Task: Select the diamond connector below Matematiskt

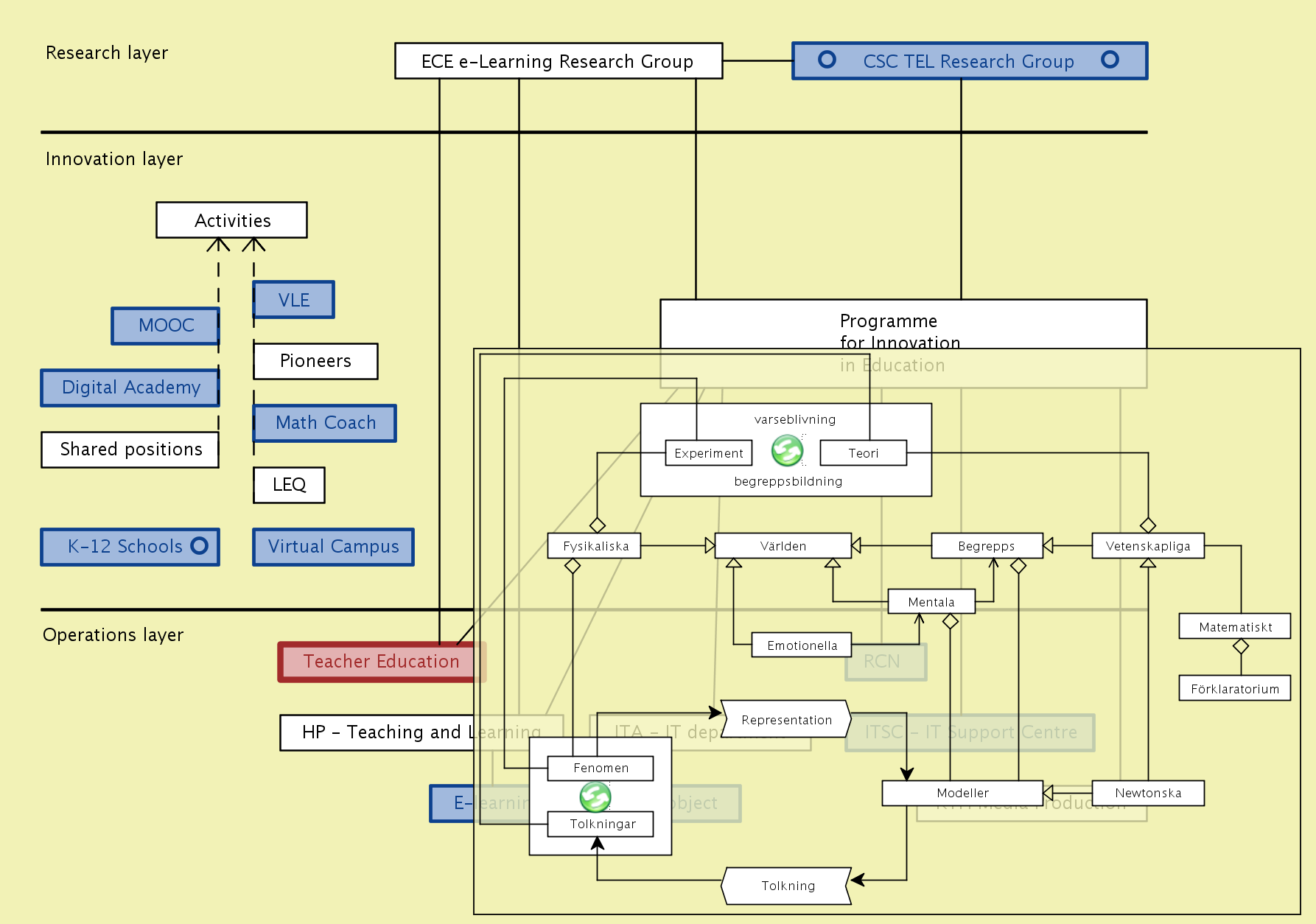Action: 1241,646
